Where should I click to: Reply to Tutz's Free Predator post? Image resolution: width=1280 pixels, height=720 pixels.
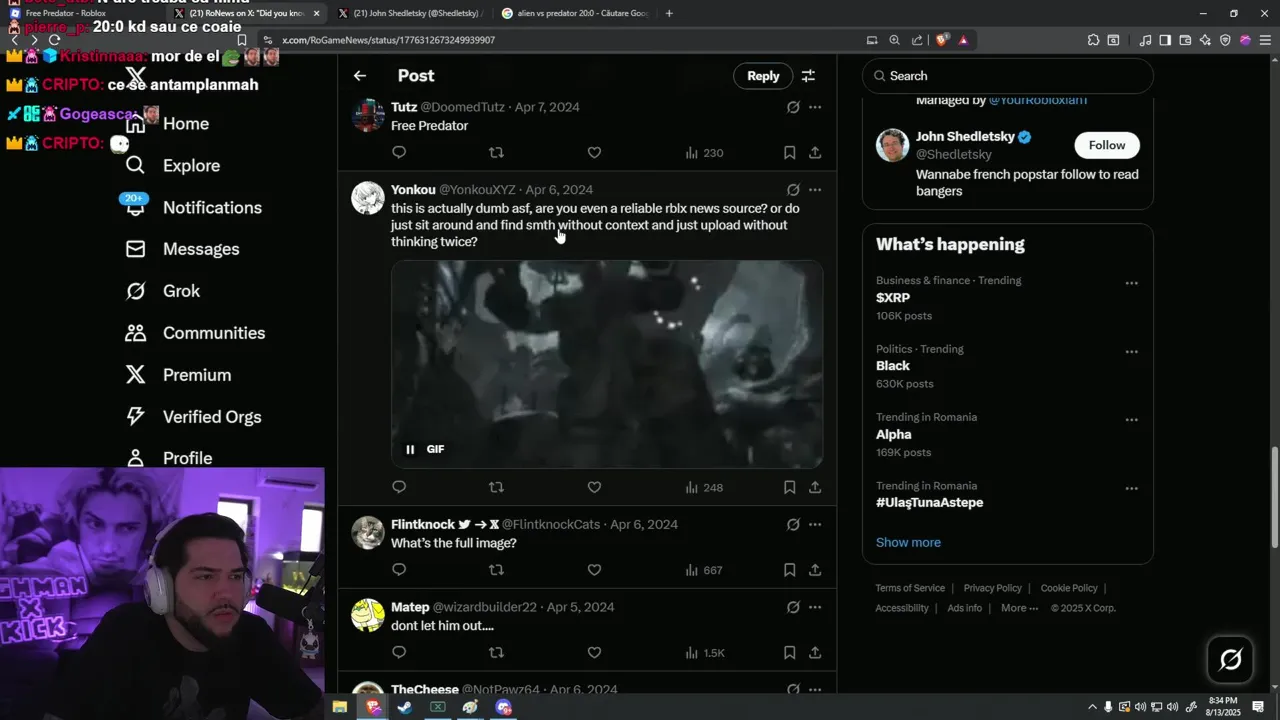click(x=399, y=152)
